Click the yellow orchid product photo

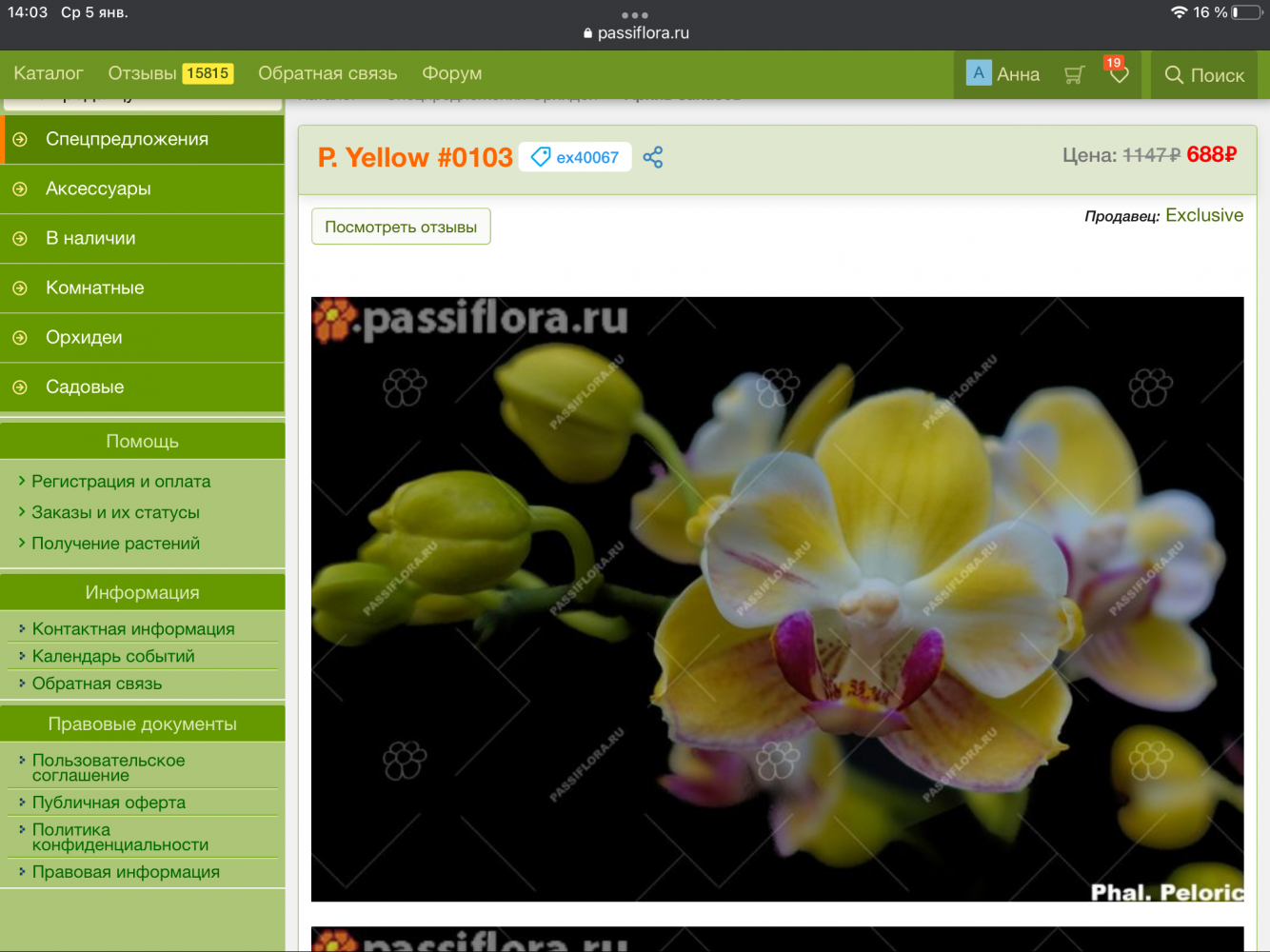coord(777,599)
